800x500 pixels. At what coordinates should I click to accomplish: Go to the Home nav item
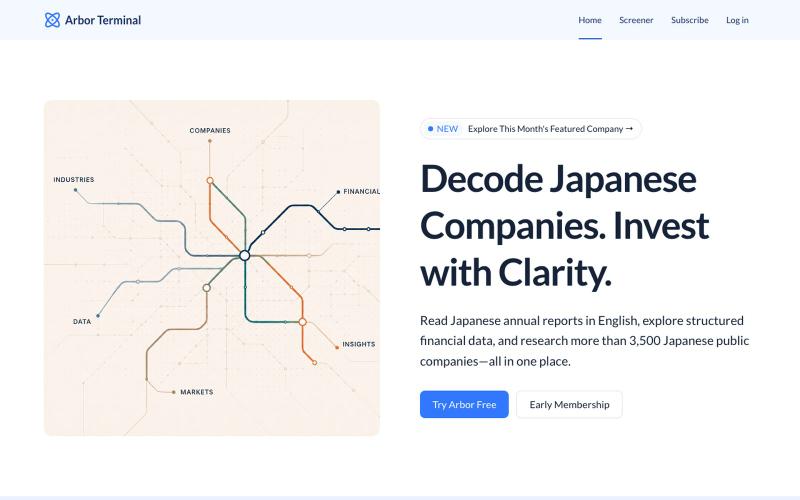590,20
